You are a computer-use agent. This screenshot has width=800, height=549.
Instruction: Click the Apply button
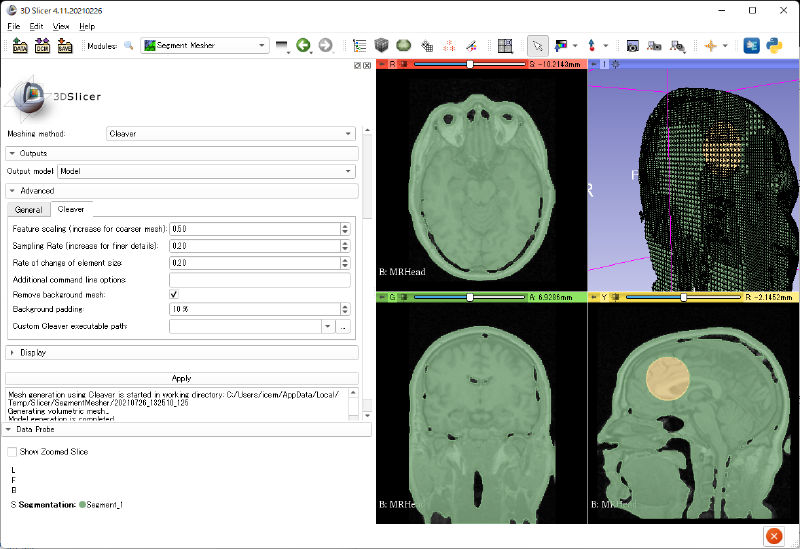[181, 378]
